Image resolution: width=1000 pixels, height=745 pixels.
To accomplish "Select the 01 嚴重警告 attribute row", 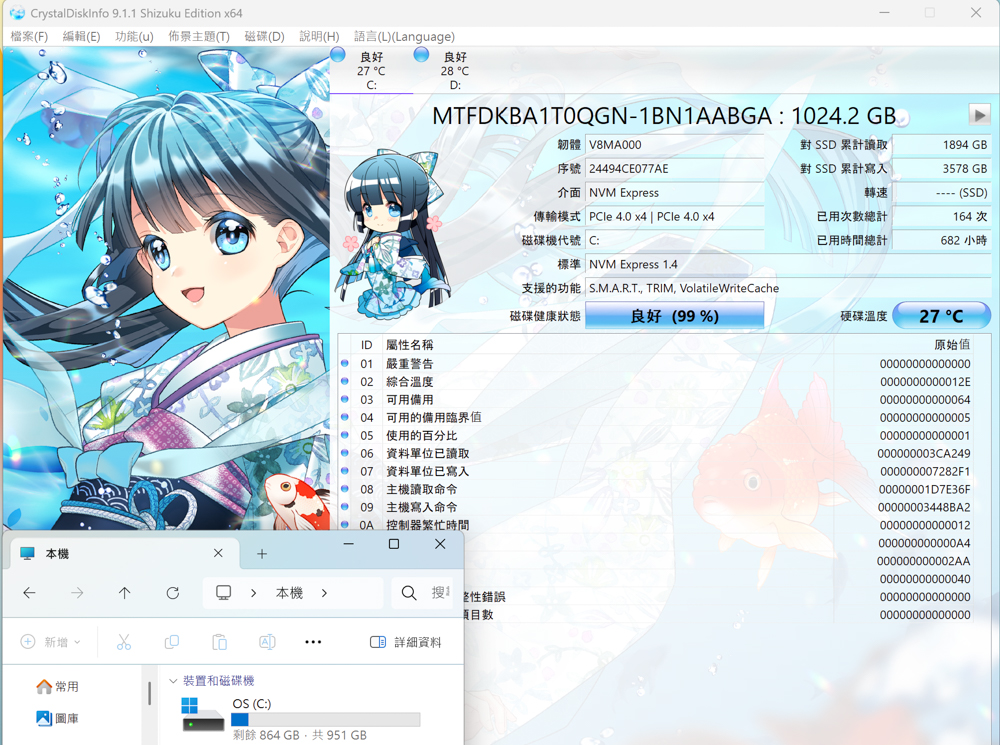I will click(x=656, y=364).
